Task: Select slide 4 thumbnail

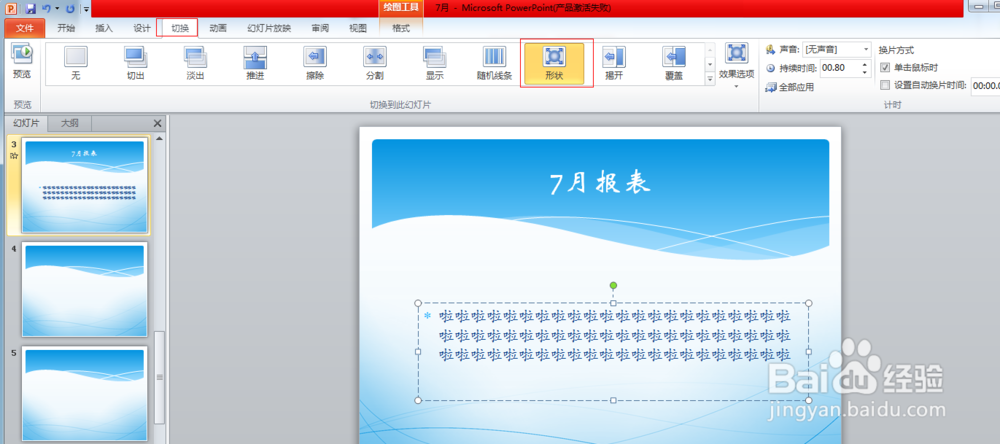Action: point(84,290)
